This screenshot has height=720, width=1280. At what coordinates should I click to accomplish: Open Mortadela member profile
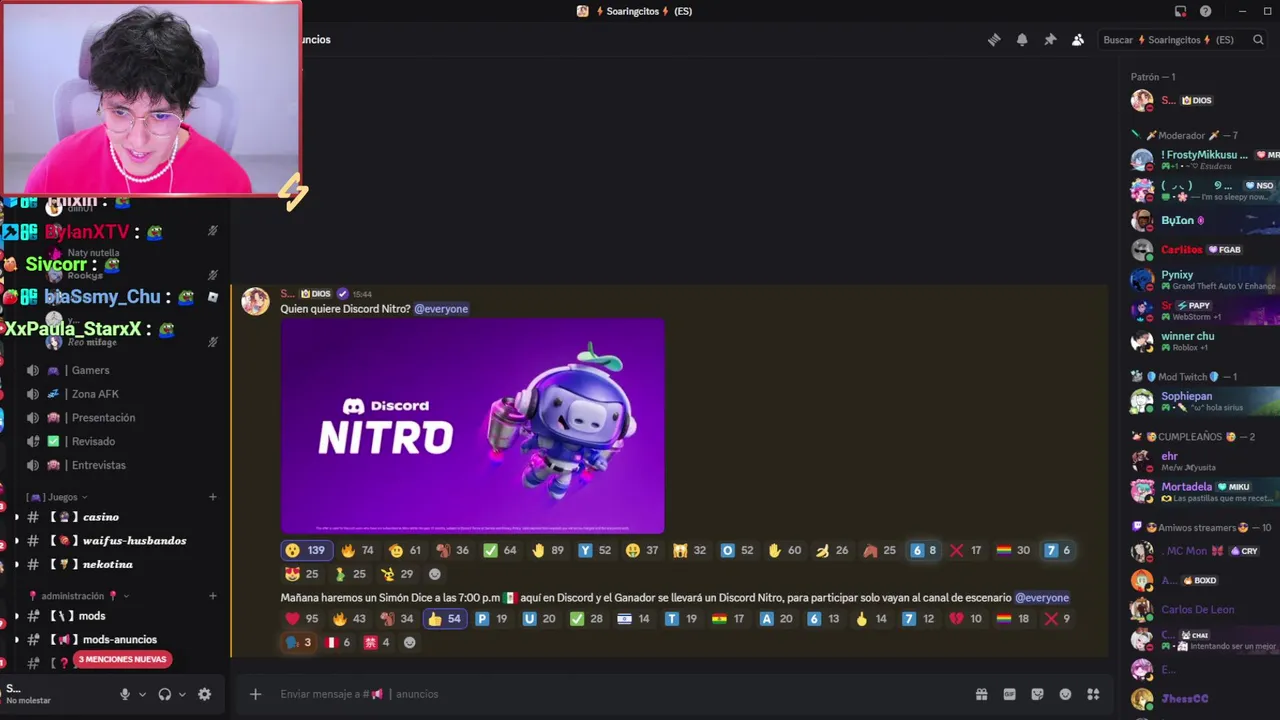(1204, 491)
